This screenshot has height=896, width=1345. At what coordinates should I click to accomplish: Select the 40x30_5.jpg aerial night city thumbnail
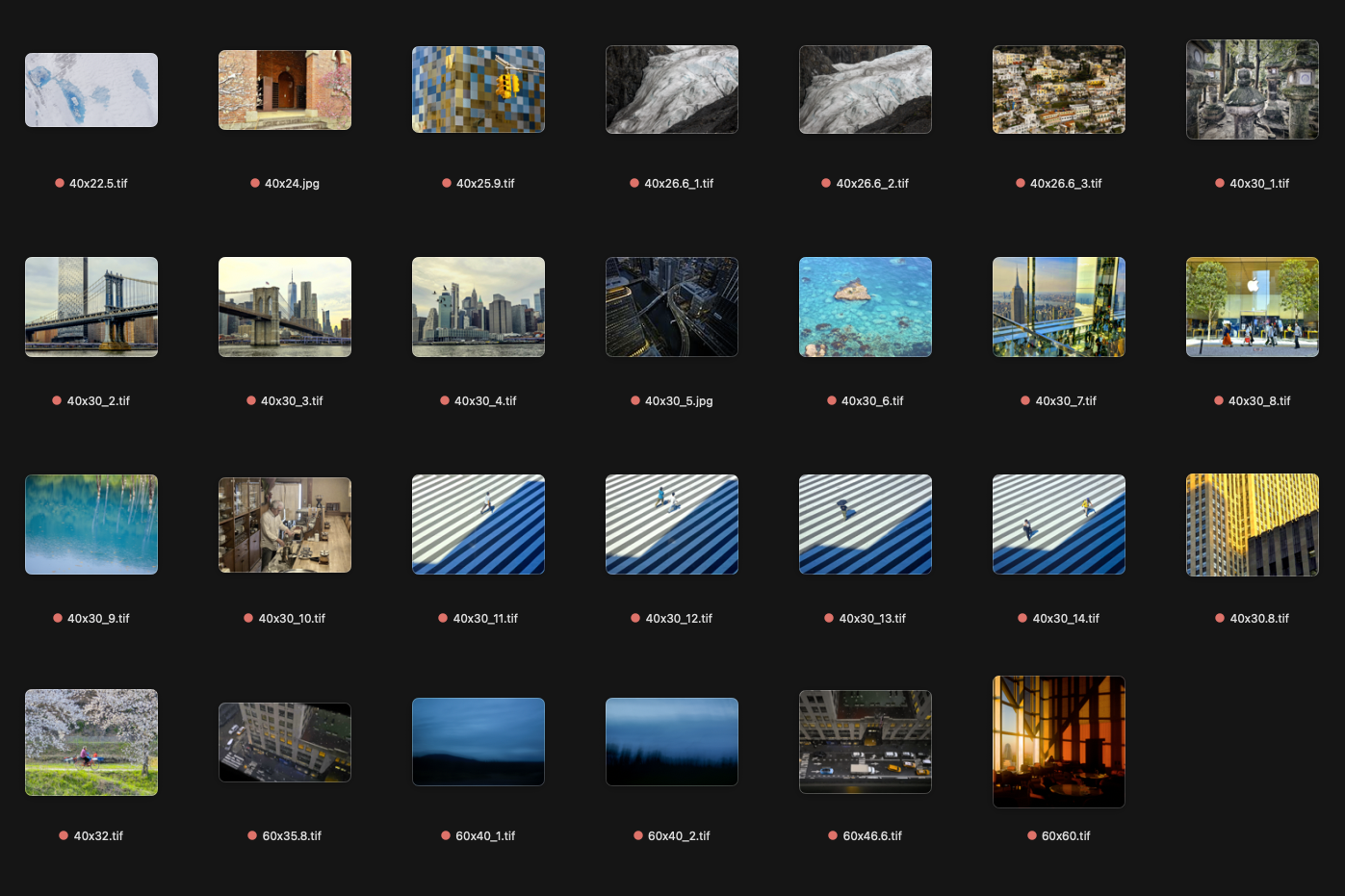coord(672,307)
